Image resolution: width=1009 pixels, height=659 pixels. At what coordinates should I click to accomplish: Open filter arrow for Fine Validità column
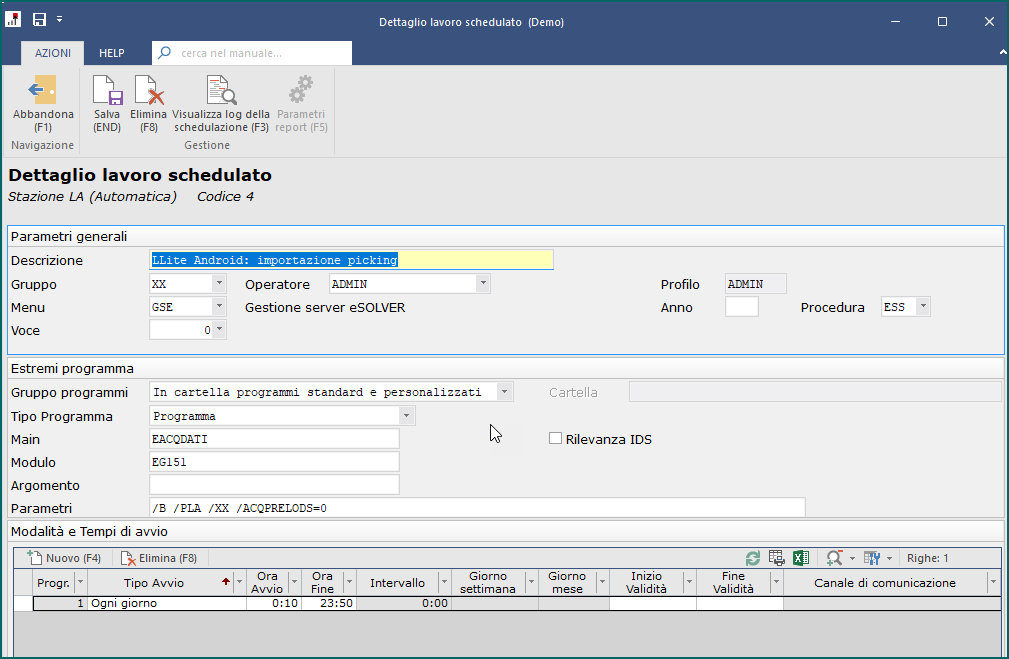tap(776, 582)
